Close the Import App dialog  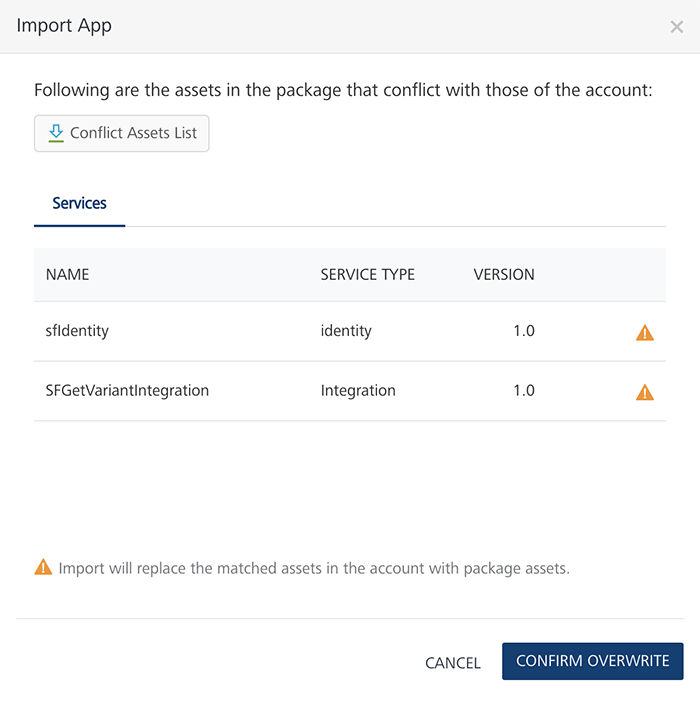click(677, 27)
